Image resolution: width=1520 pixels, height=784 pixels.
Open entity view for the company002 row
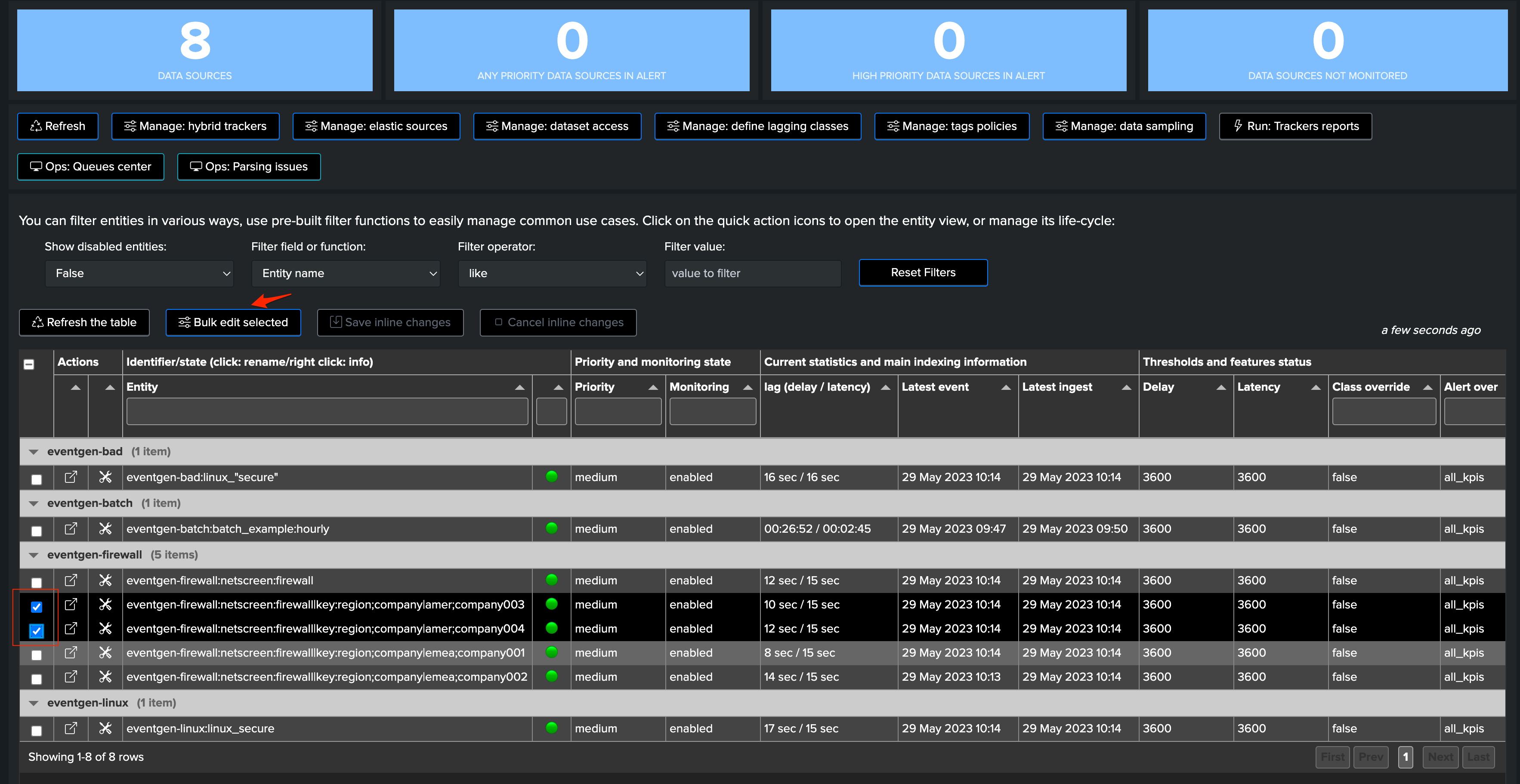coord(71,677)
